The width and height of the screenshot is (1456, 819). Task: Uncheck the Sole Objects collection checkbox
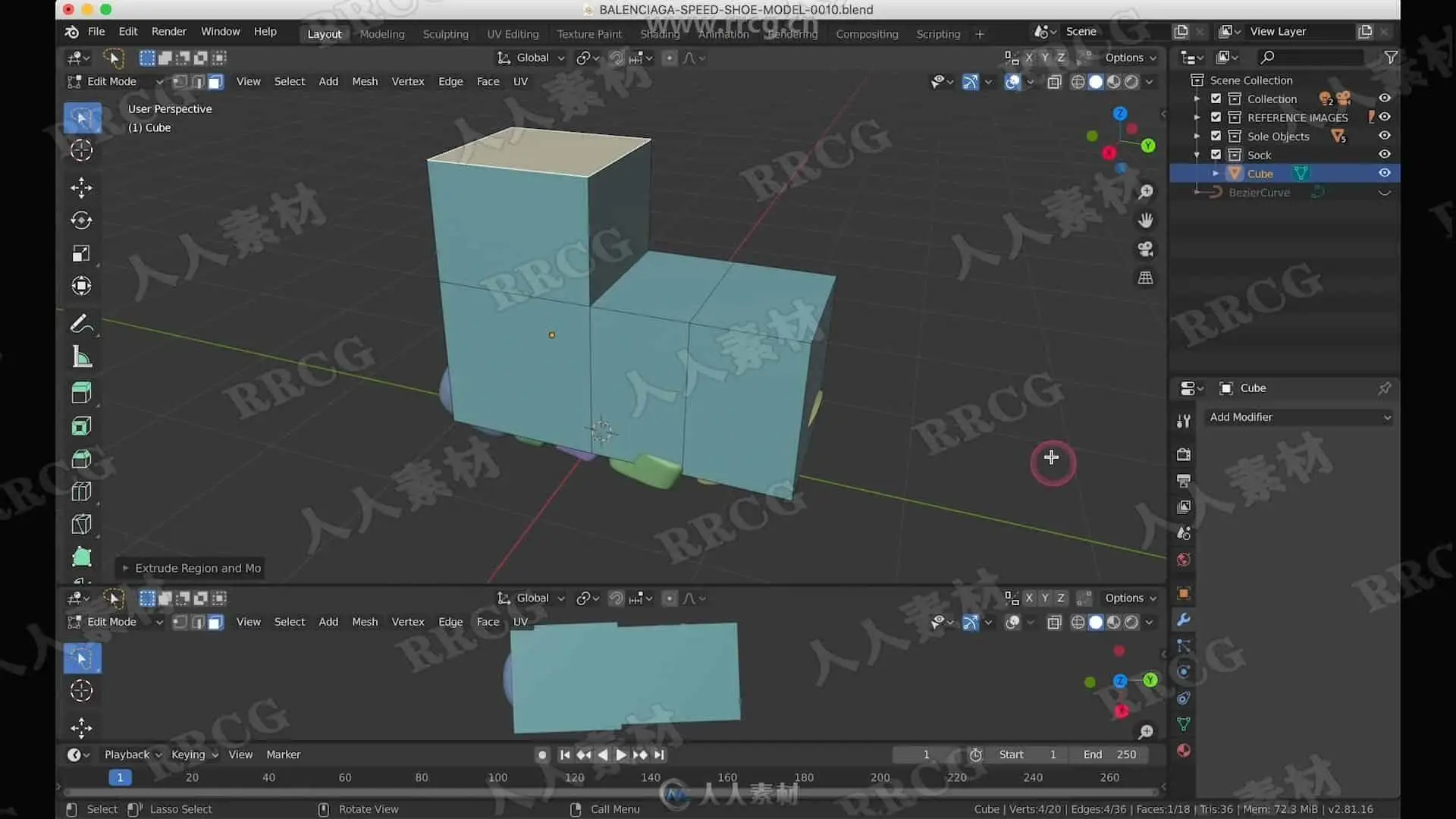(x=1216, y=136)
